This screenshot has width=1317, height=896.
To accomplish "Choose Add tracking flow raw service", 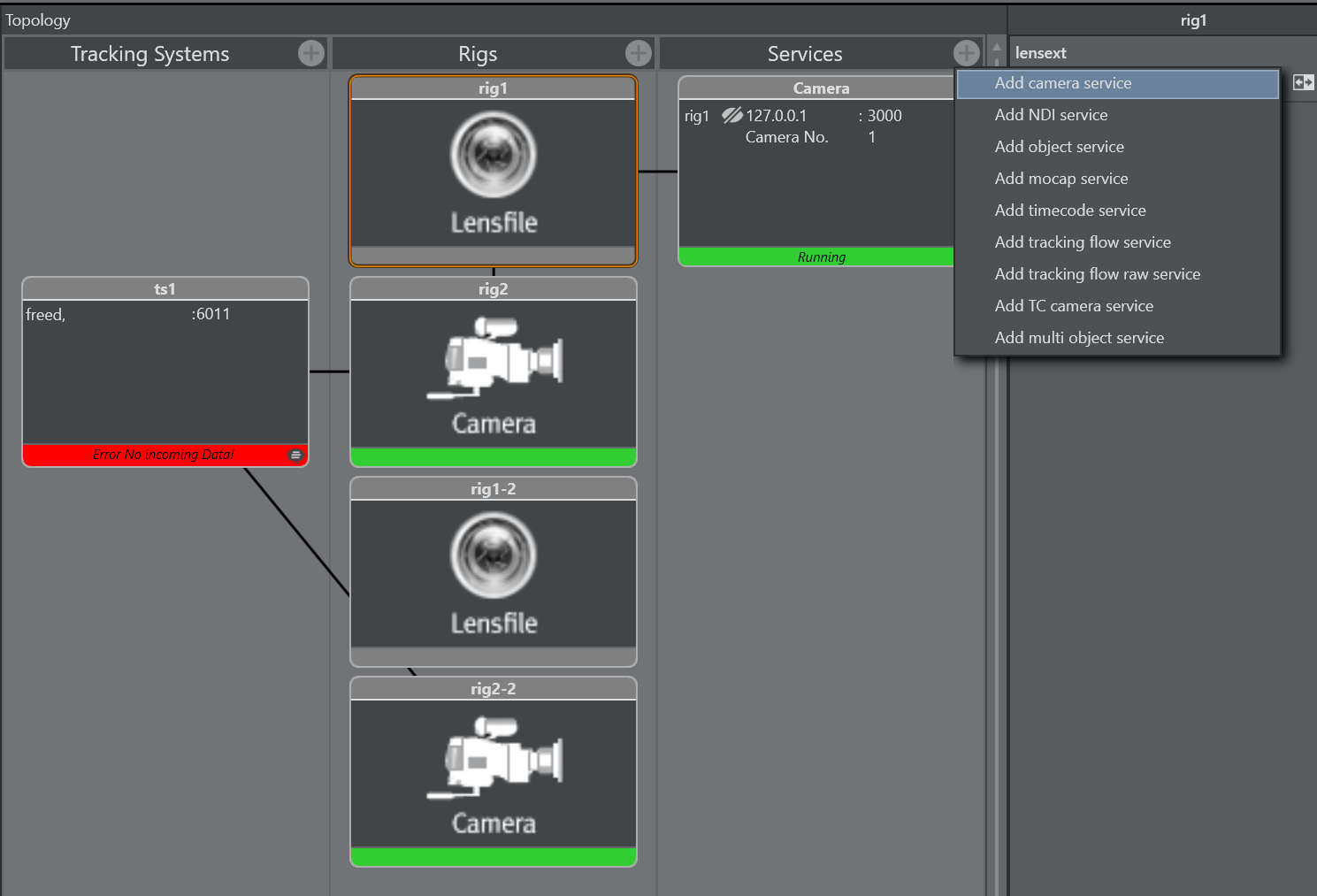I will tap(1097, 274).
